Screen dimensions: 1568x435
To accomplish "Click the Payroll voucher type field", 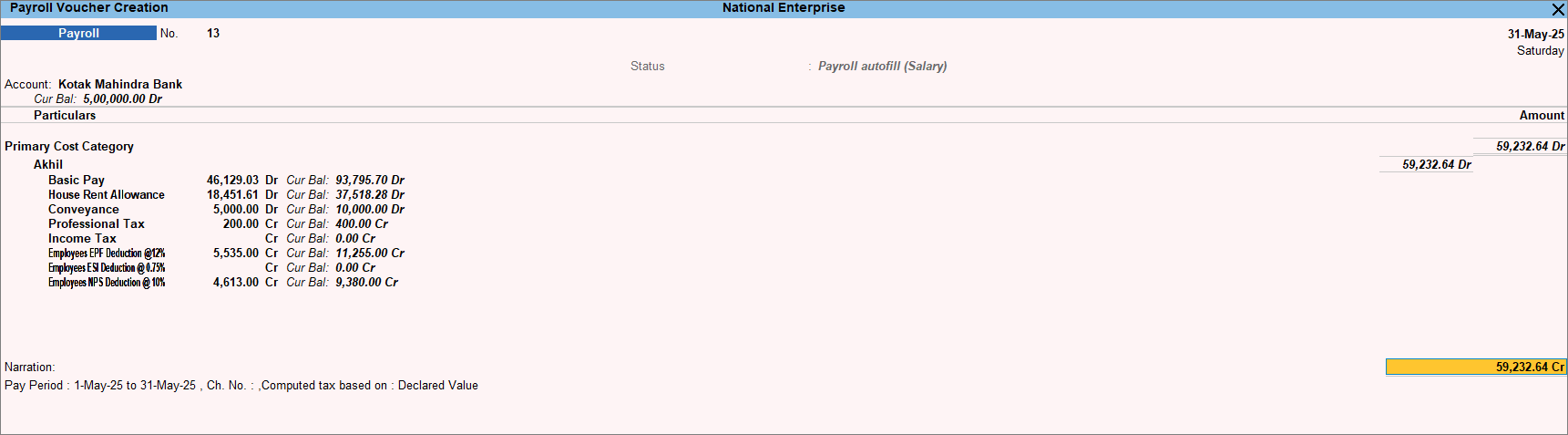I will (79, 33).
